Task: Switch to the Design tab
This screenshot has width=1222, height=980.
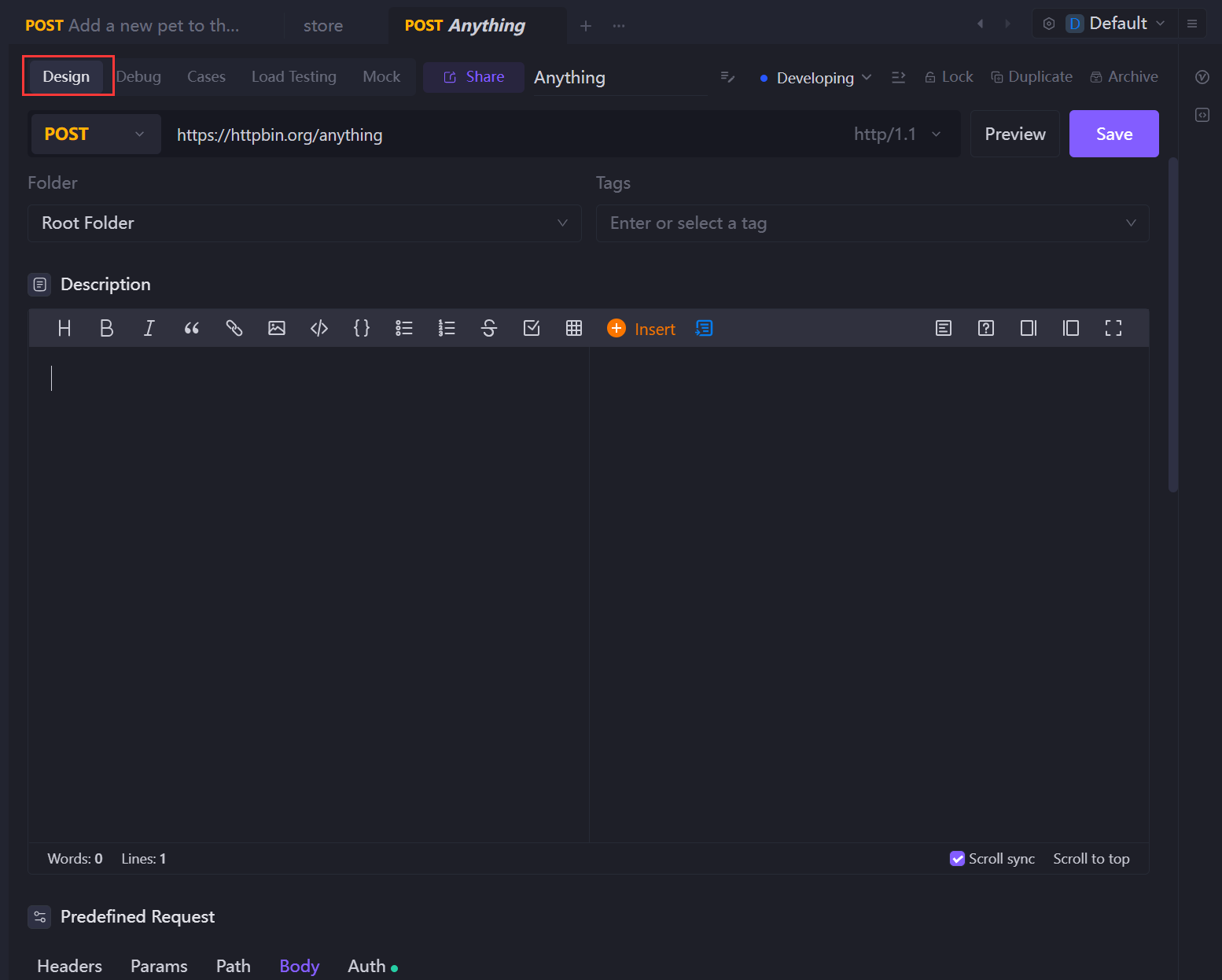Action: (66, 76)
